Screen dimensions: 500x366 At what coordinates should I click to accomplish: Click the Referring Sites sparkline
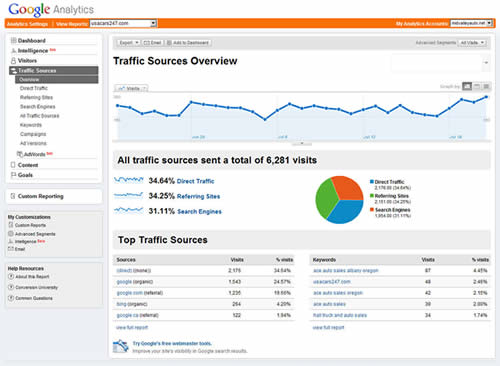[x=128, y=195]
